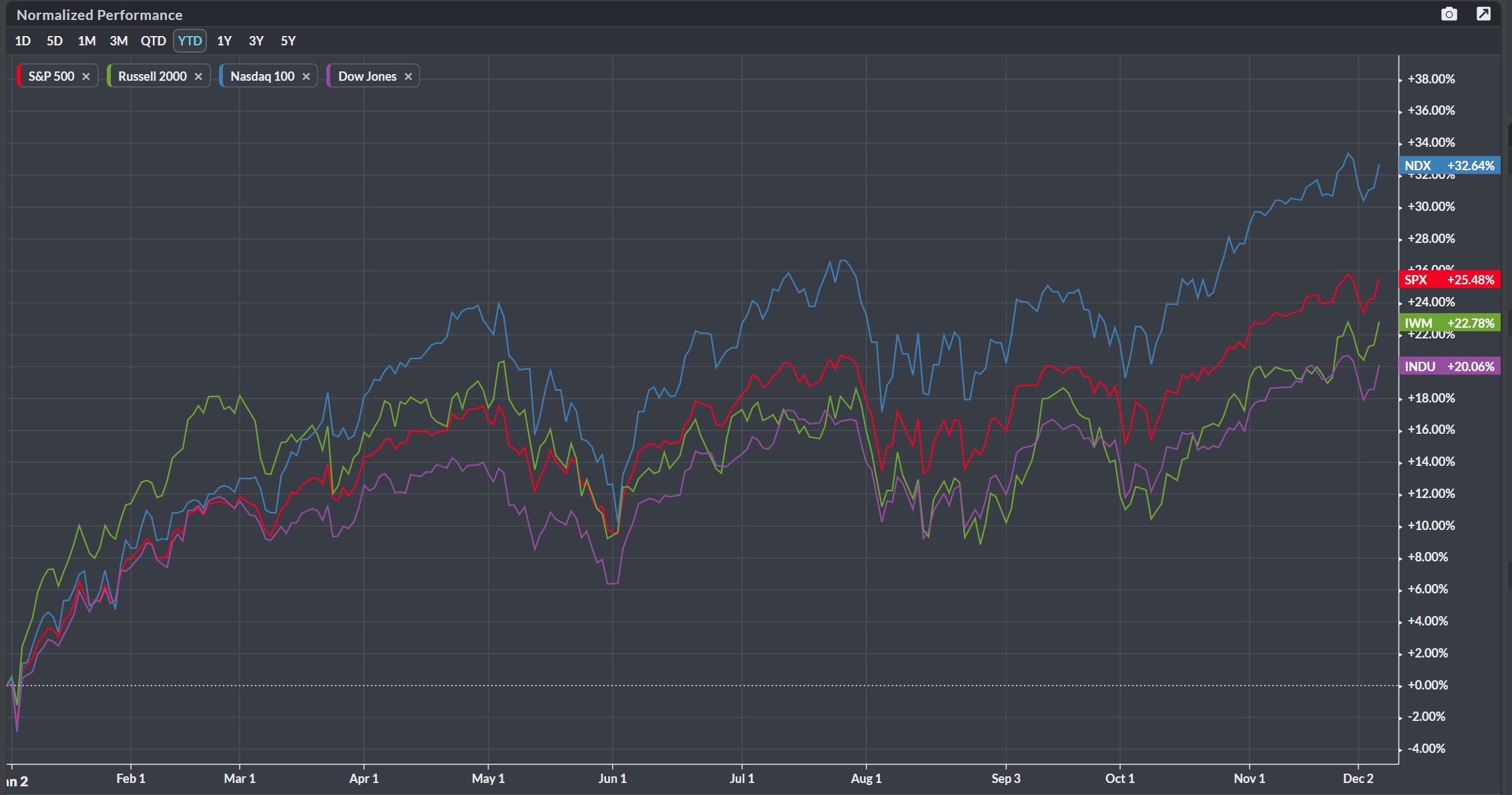This screenshot has height=795, width=1512.
Task: Select the YTD range tab
Action: click(x=190, y=41)
